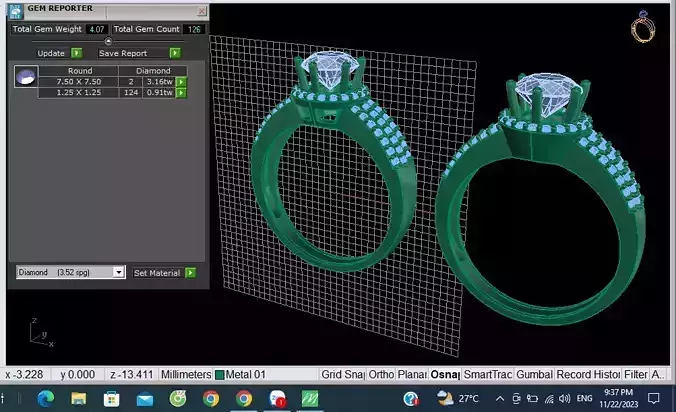Open the second Chrome icon on the taskbar
Viewport: 676px width, 412px height.
(x=244, y=399)
